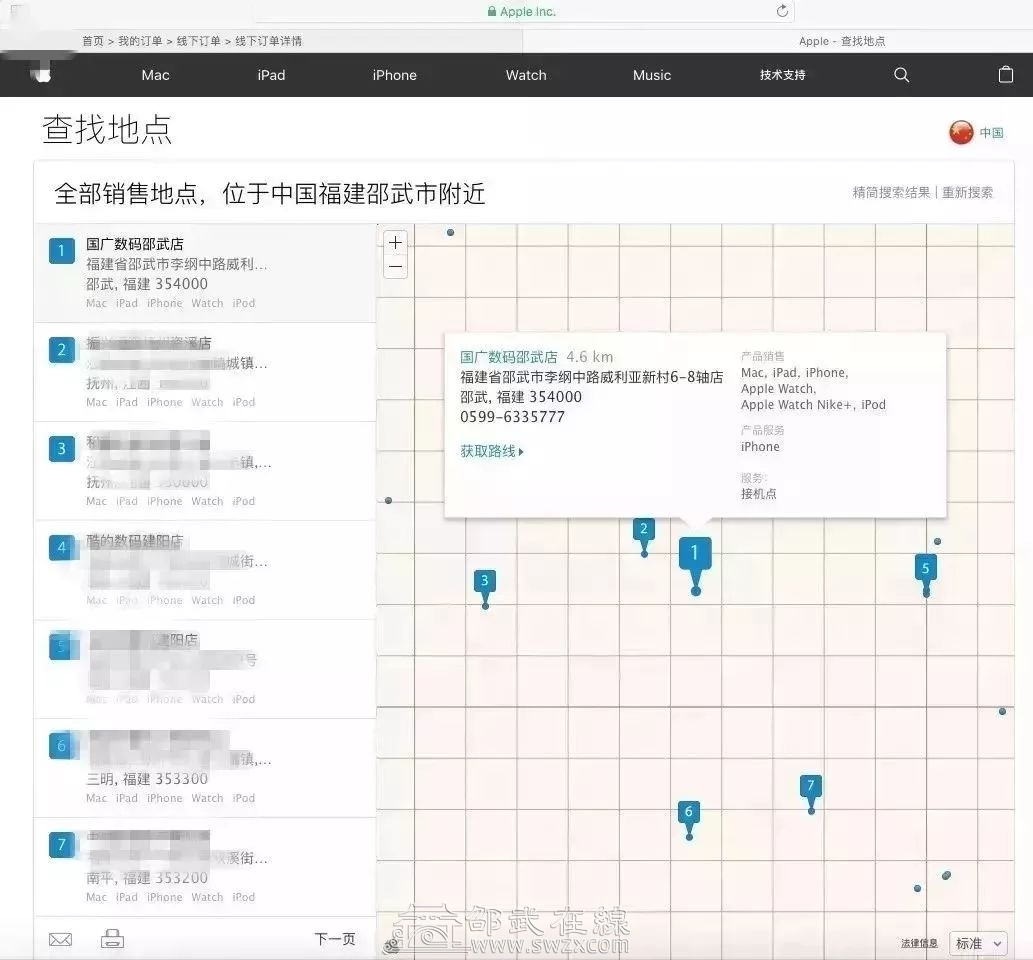Open the shopping bag icon
The width and height of the screenshot is (1033, 960).
(x=1006, y=75)
